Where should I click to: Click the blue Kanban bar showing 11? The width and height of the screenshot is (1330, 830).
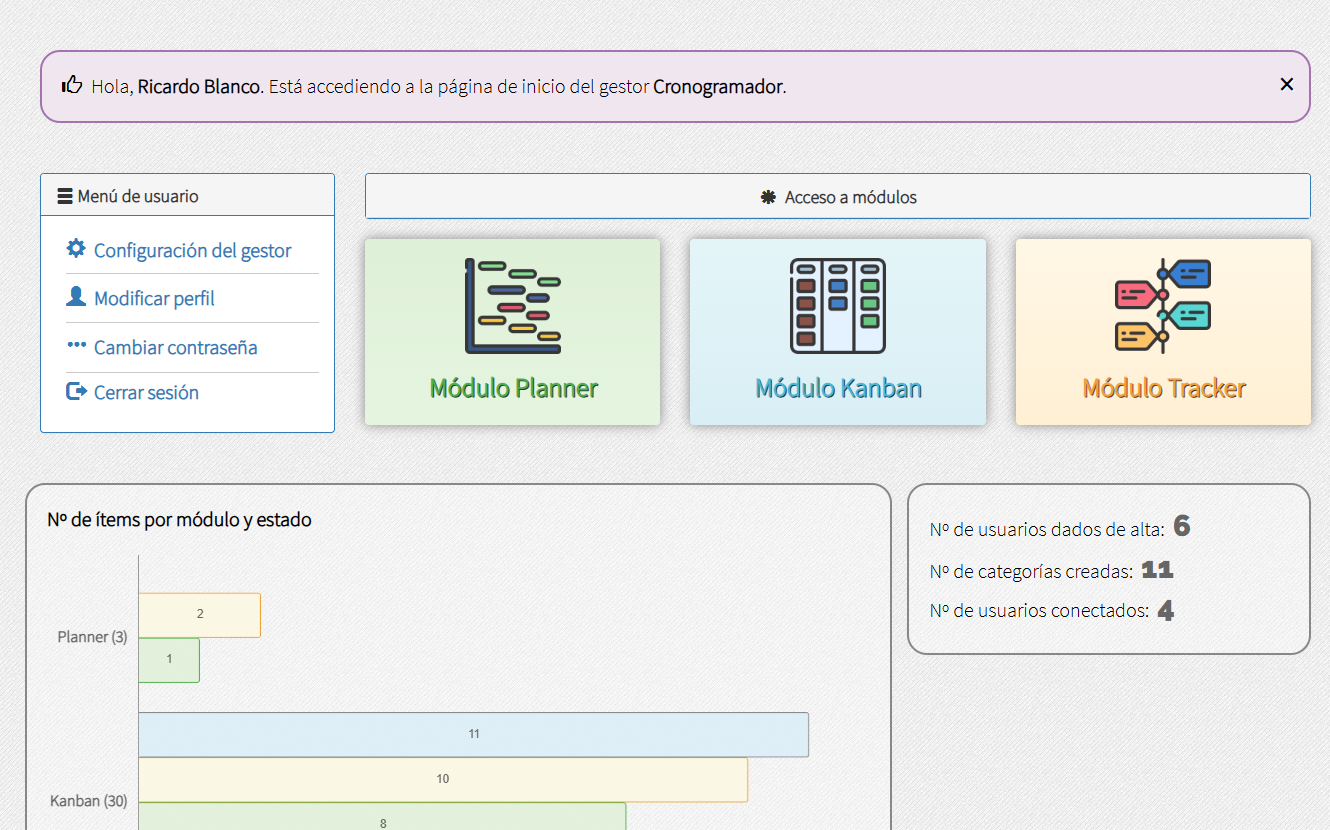tap(473, 734)
